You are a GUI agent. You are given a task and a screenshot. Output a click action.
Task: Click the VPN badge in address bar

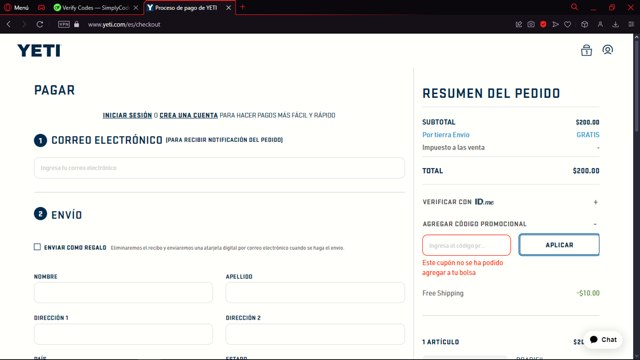64,24
